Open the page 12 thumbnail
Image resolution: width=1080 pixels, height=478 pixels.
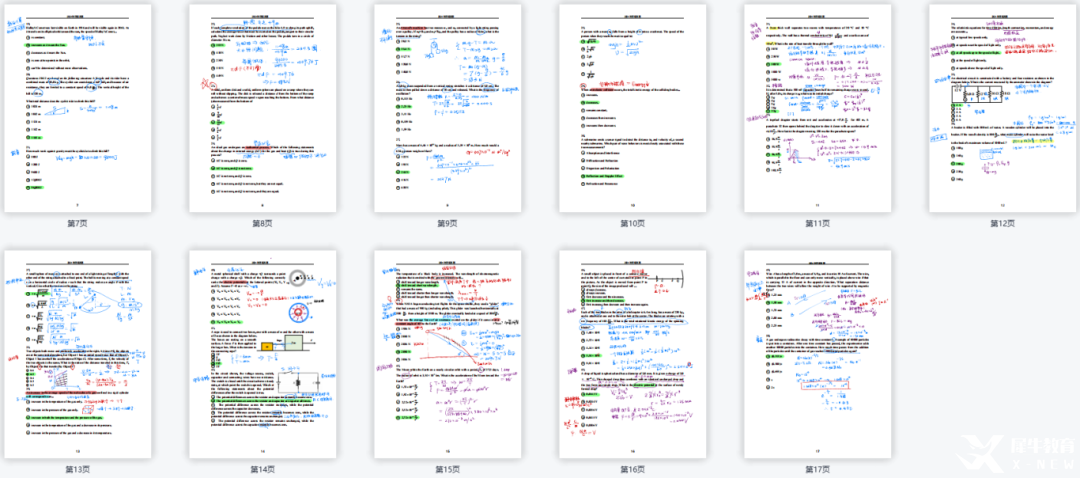1002,108
